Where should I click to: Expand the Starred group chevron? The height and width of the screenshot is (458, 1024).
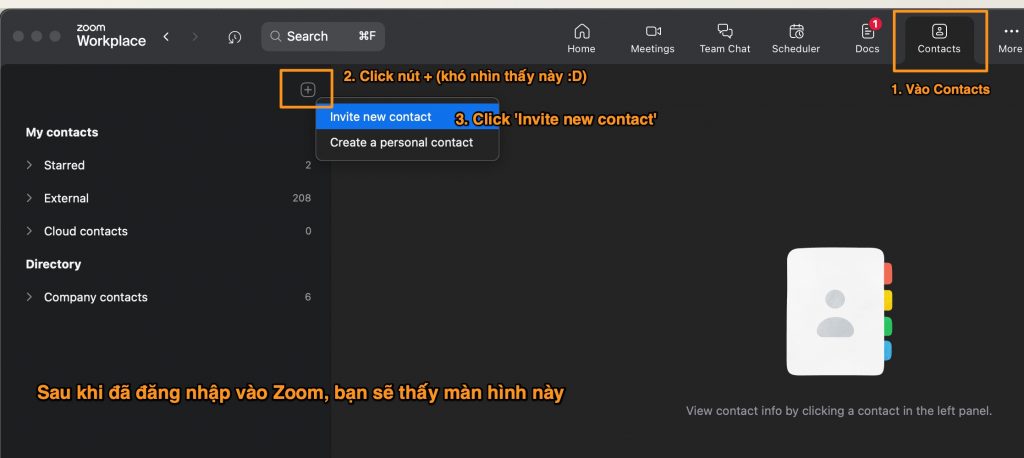(x=29, y=165)
